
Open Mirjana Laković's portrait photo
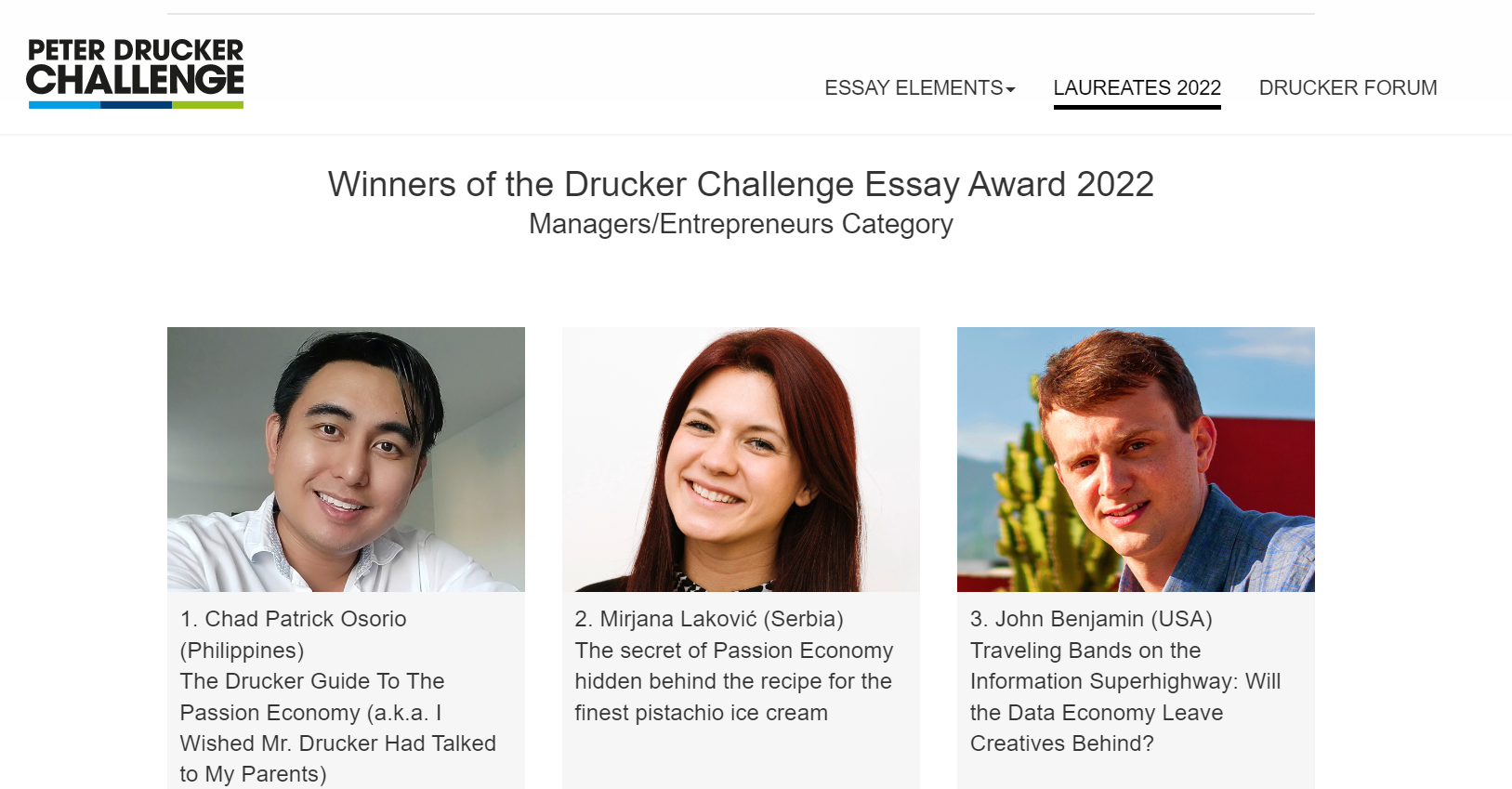(741, 459)
